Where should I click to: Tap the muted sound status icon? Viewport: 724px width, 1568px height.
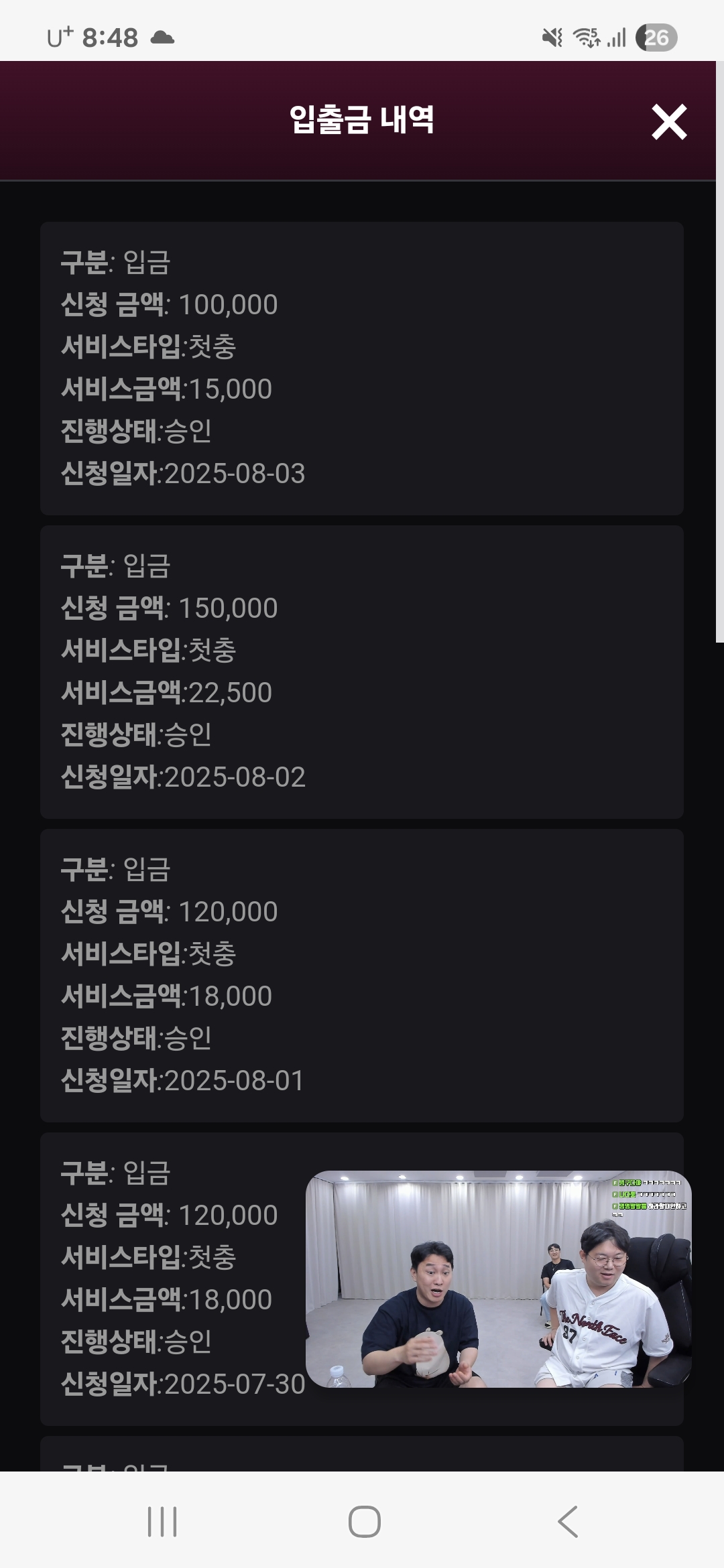click(552, 38)
